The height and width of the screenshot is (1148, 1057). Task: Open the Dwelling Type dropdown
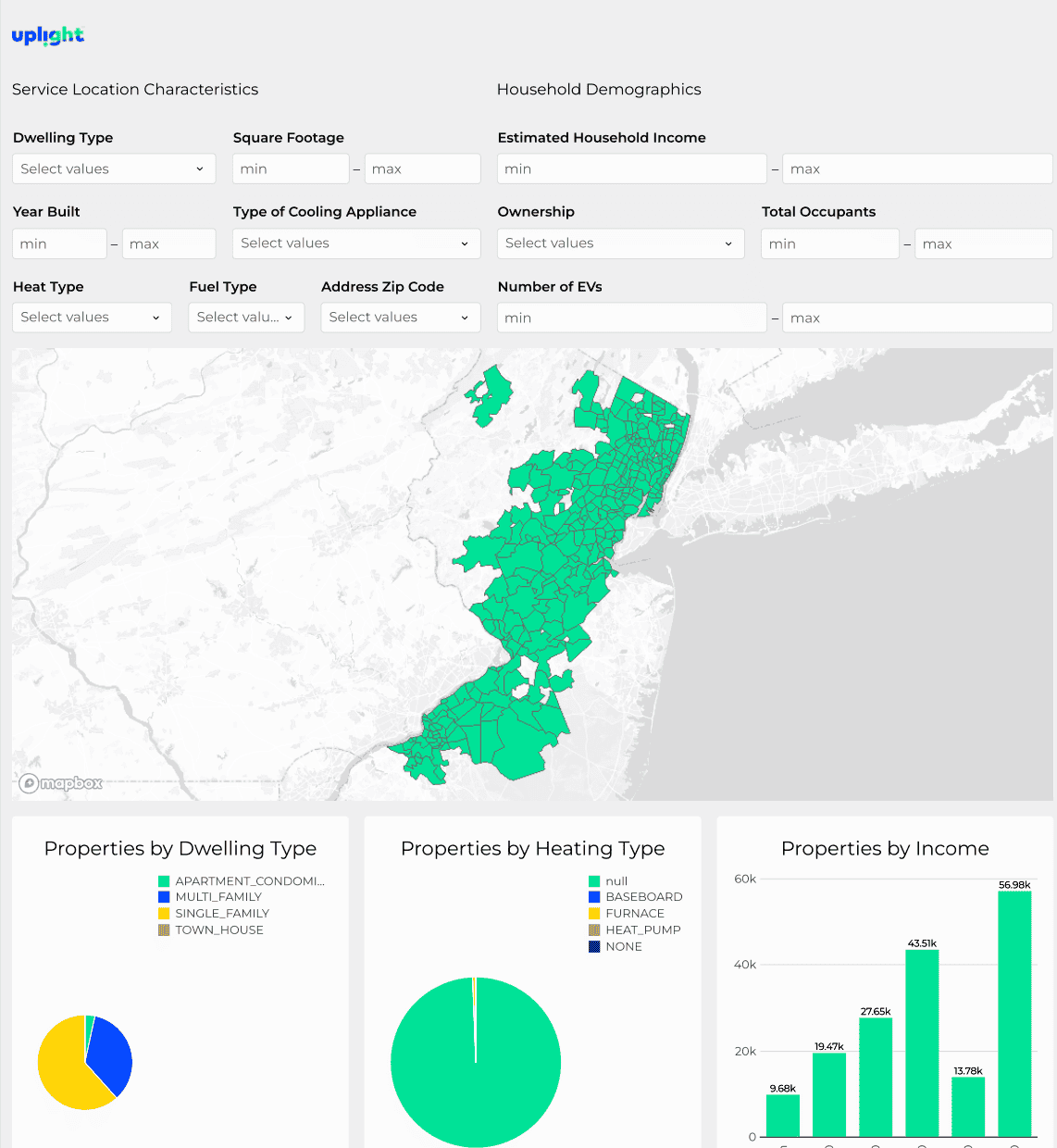coord(114,168)
